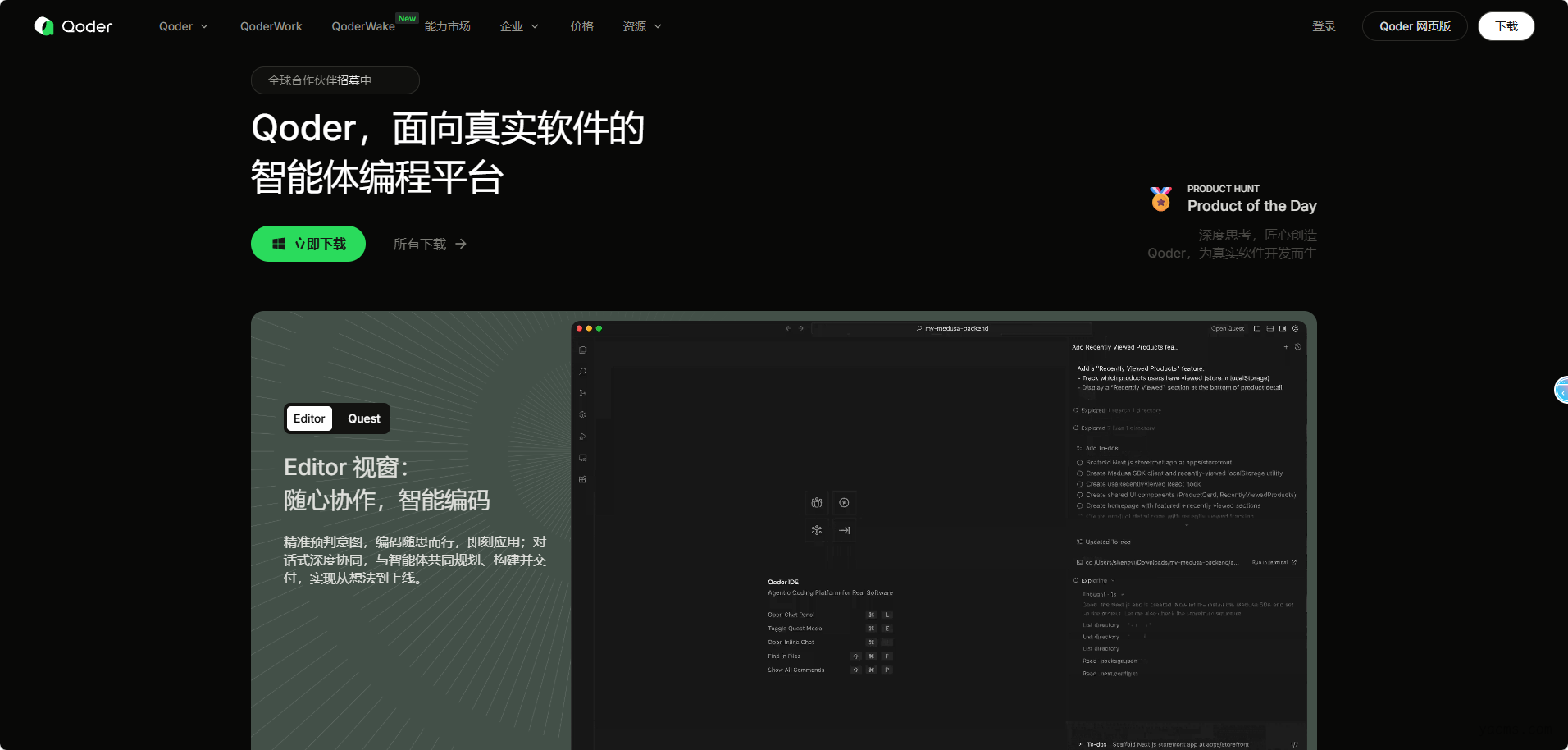Screen dimensions: 1568x750
Task: Click the Read package.json step
Action: 1110,661
